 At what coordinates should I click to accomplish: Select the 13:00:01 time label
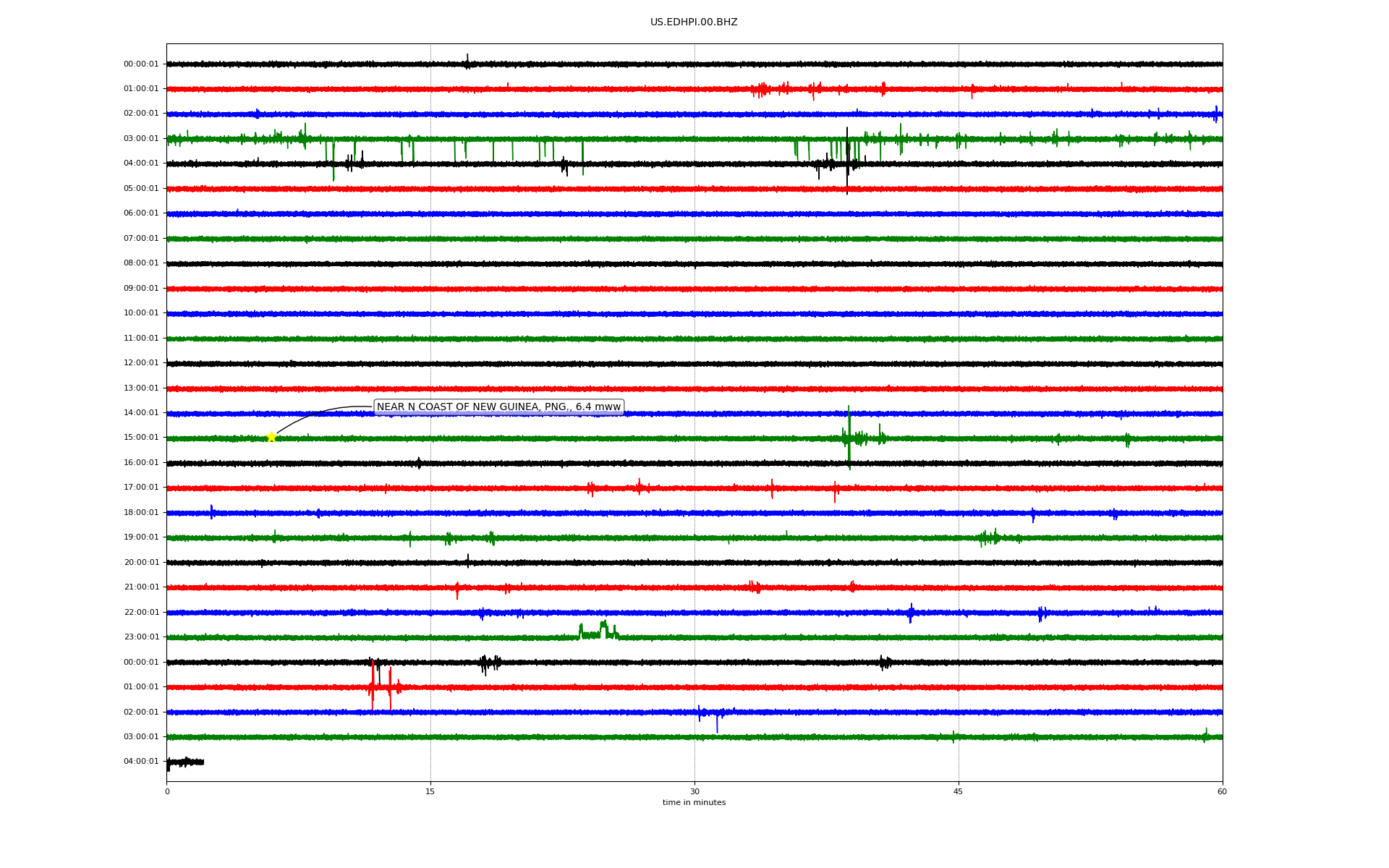(x=141, y=388)
